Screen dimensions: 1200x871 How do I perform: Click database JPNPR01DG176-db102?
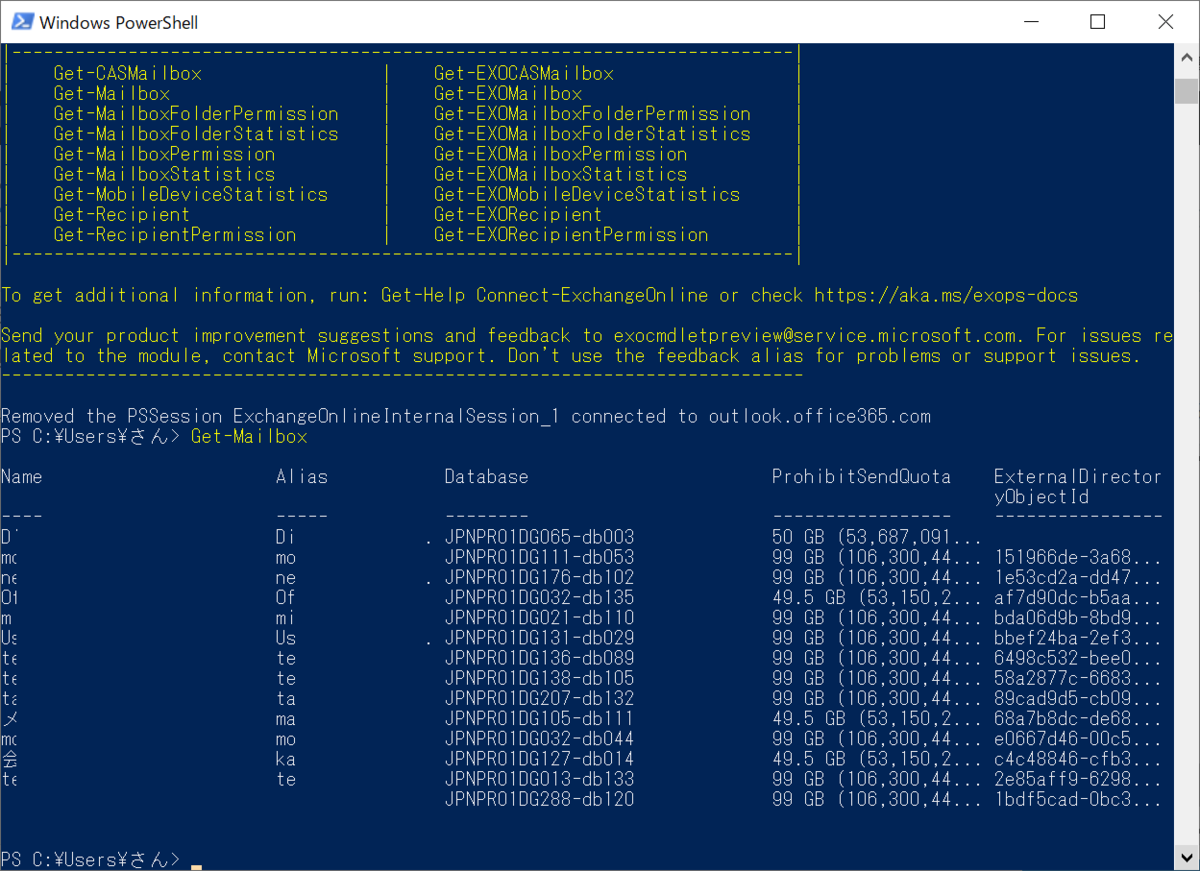[x=540, y=578]
